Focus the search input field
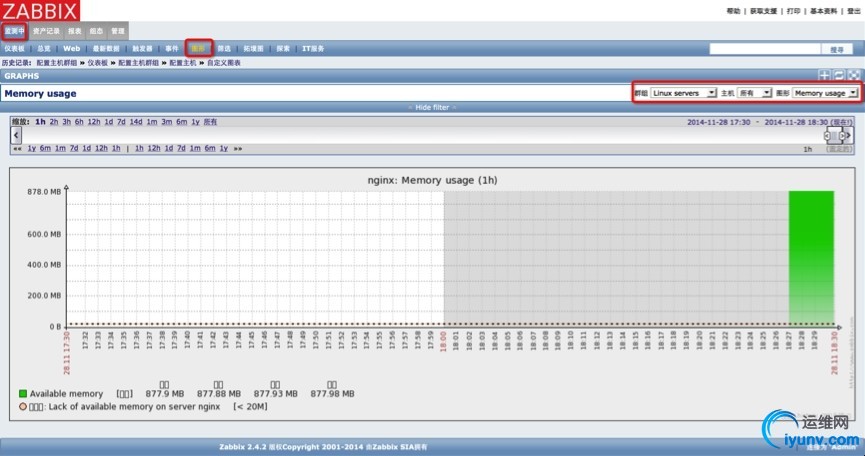Image resolution: width=865 pixels, height=456 pixels. click(765, 49)
